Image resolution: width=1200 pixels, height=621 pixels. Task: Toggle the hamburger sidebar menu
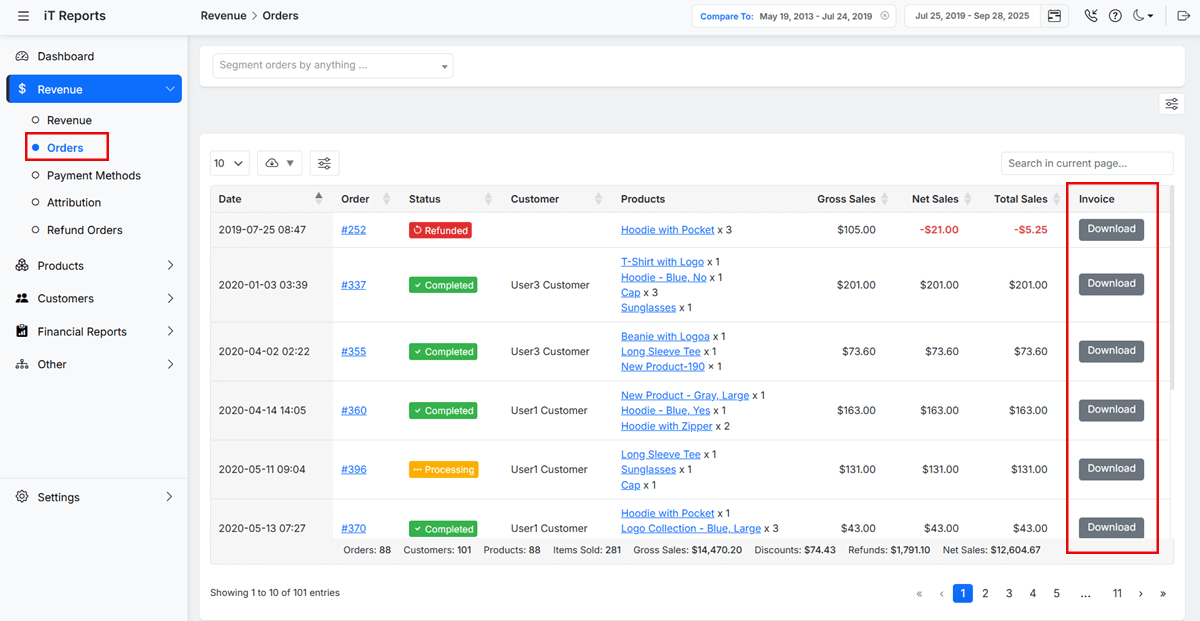[23, 16]
